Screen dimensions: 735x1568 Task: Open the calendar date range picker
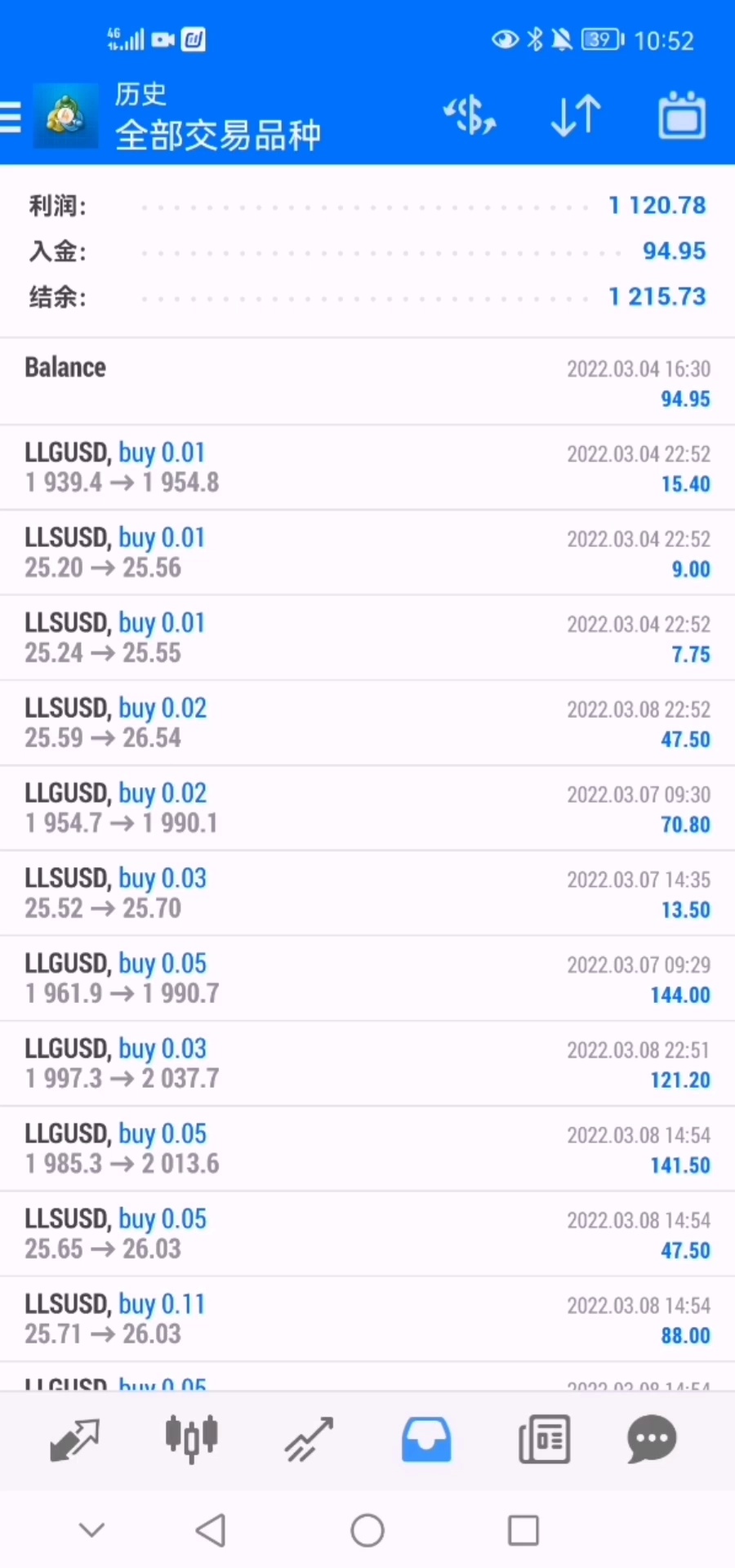point(682,116)
